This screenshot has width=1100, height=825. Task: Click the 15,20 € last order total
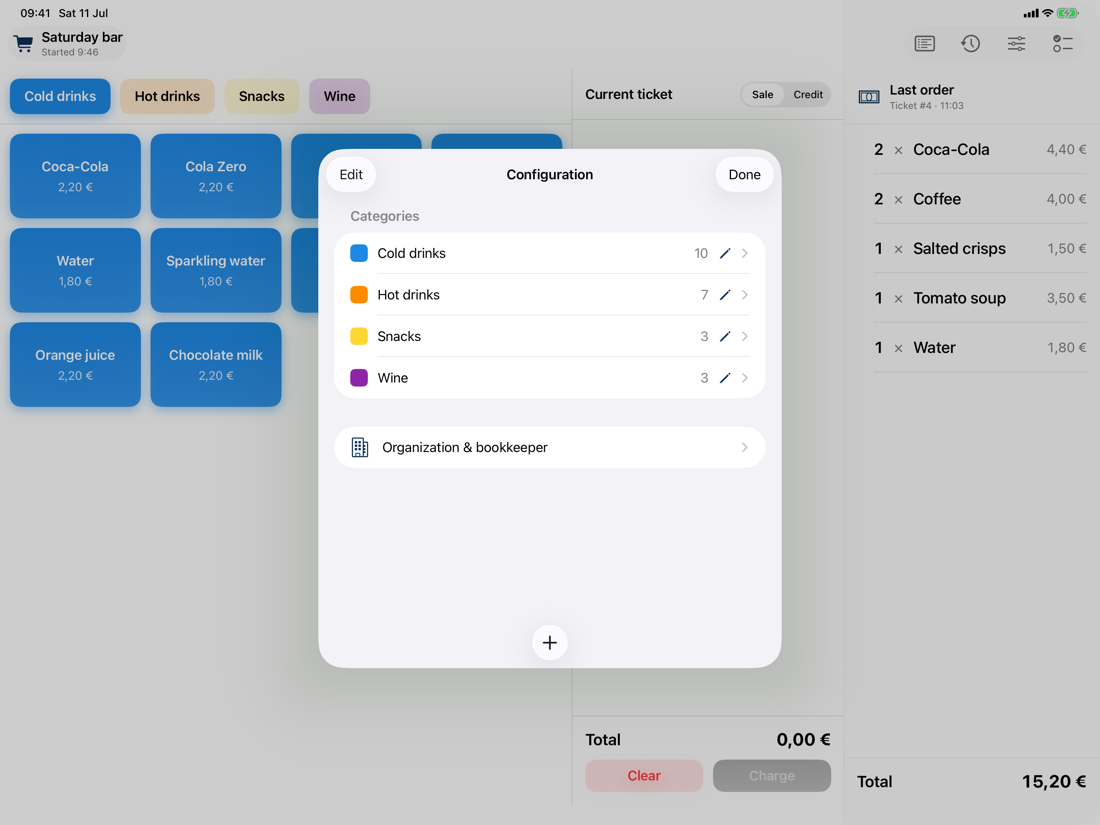tap(1054, 782)
